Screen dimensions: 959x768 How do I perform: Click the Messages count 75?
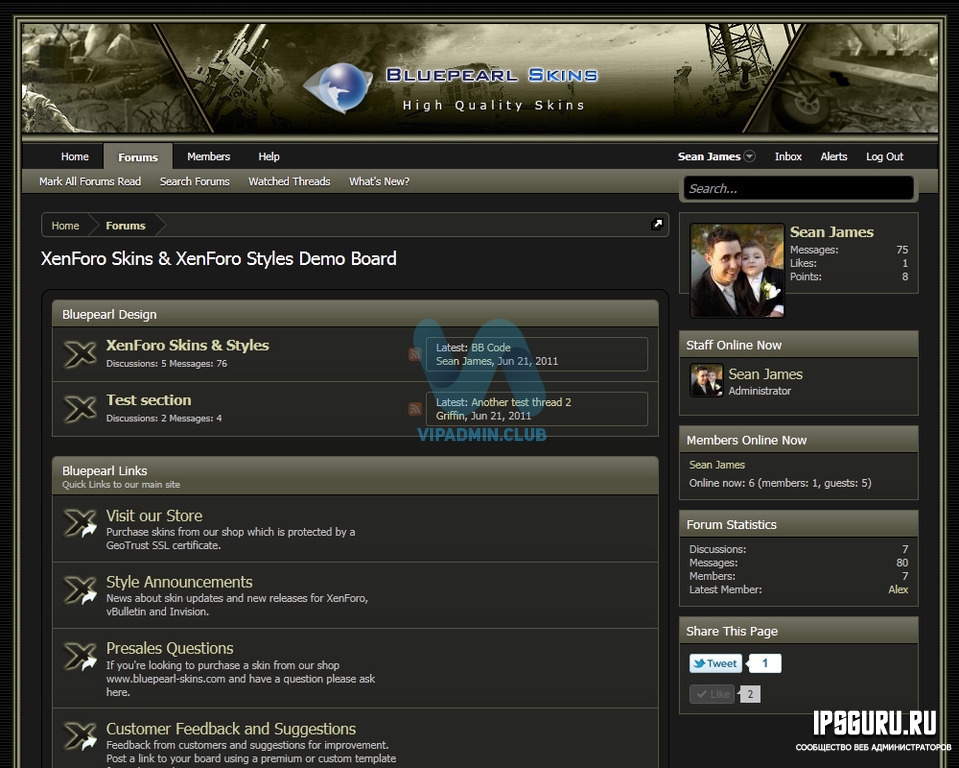pos(902,249)
